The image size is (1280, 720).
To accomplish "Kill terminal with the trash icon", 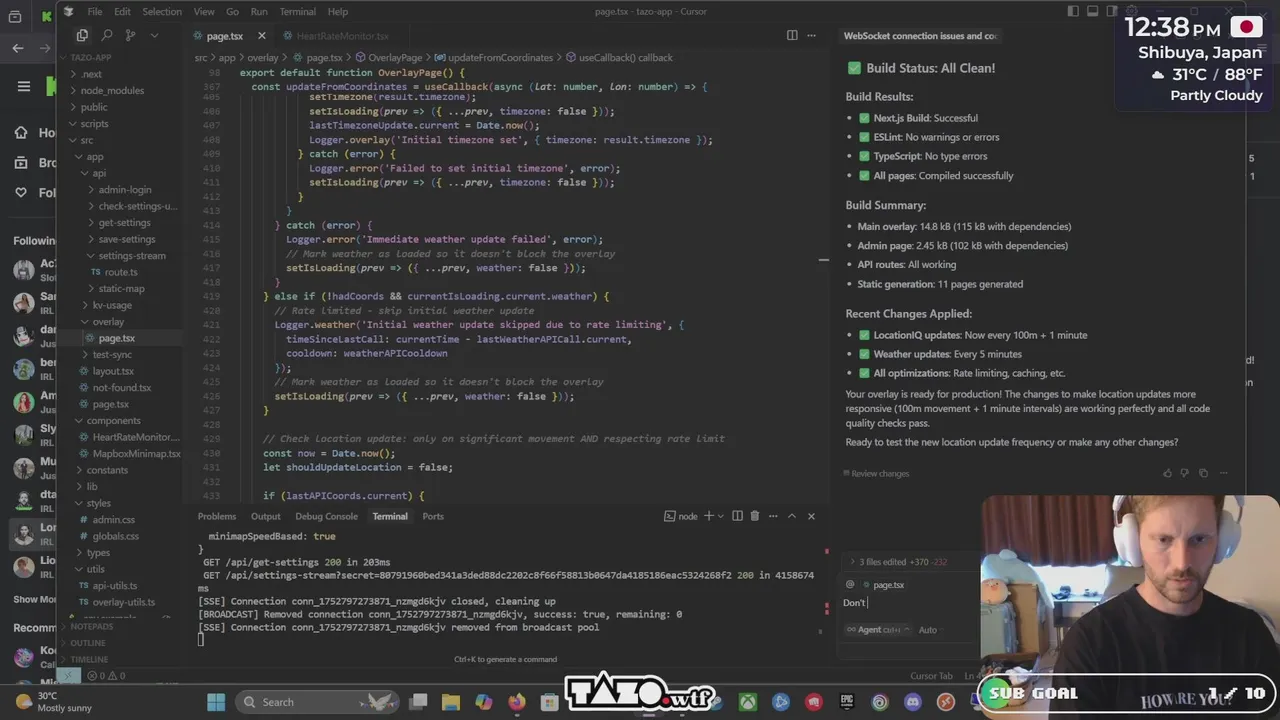I will (755, 516).
